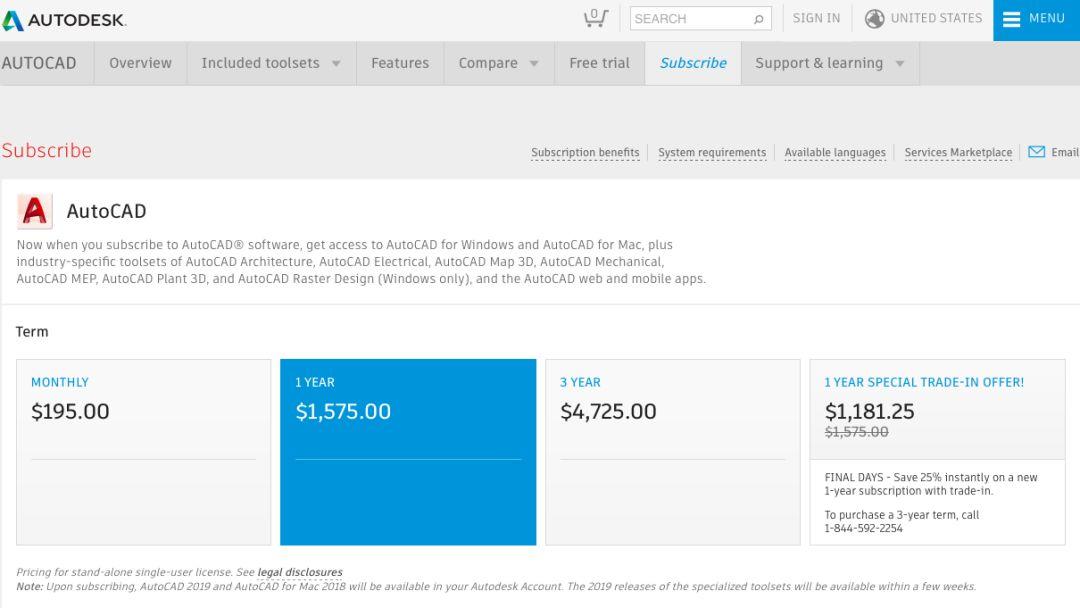Viewport: 1080px width, 608px height.
Task: Open the Services Marketplace link
Action: click(x=958, y=152)
